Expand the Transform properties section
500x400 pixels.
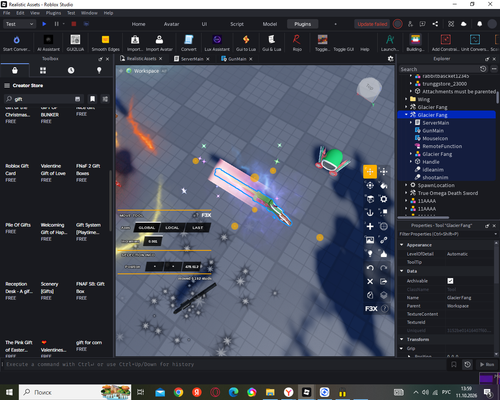(x=402, y=339)
